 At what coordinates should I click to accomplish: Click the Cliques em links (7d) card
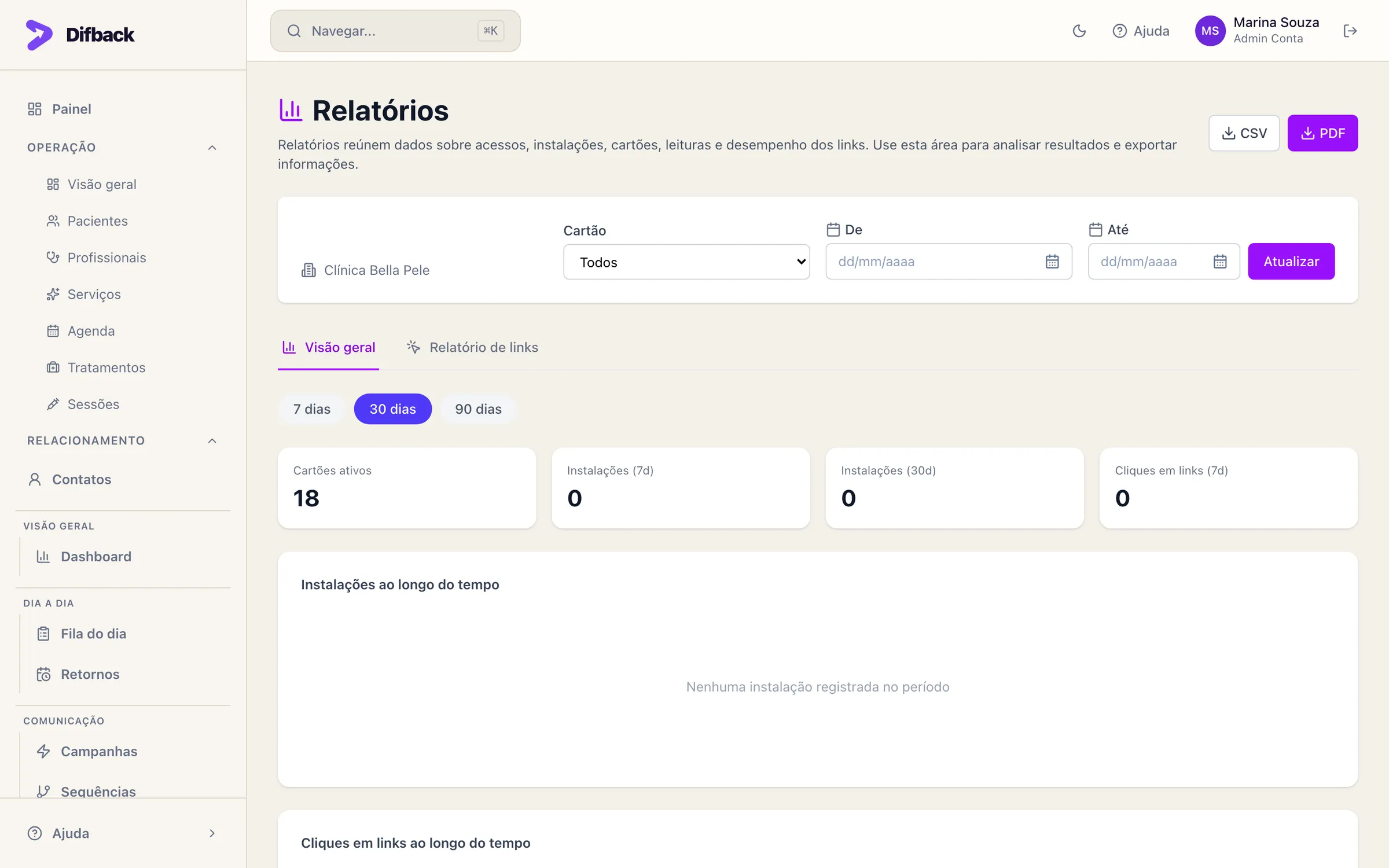tap(1229, 488)
